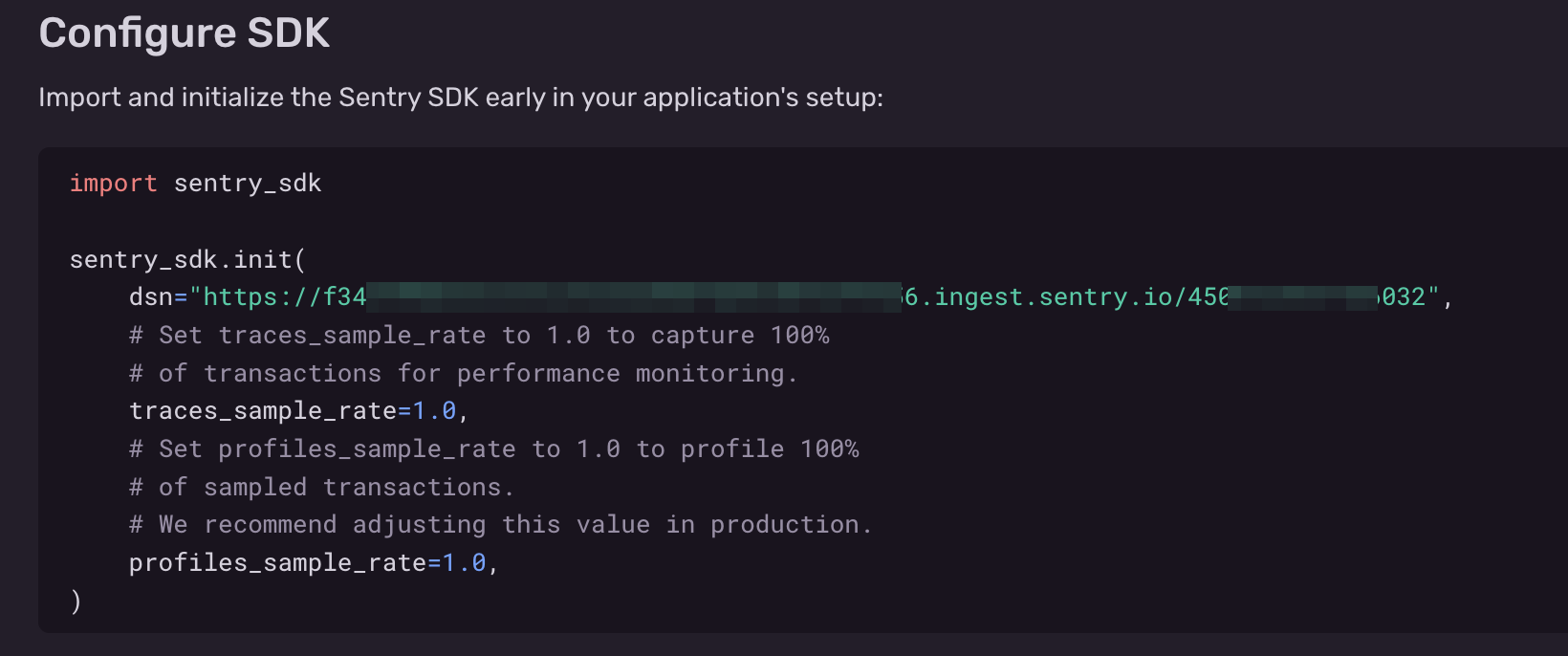Click the Set profiles_sample_rate comment line
Viewport: 1568px width, 656px height.
(494, 449)
